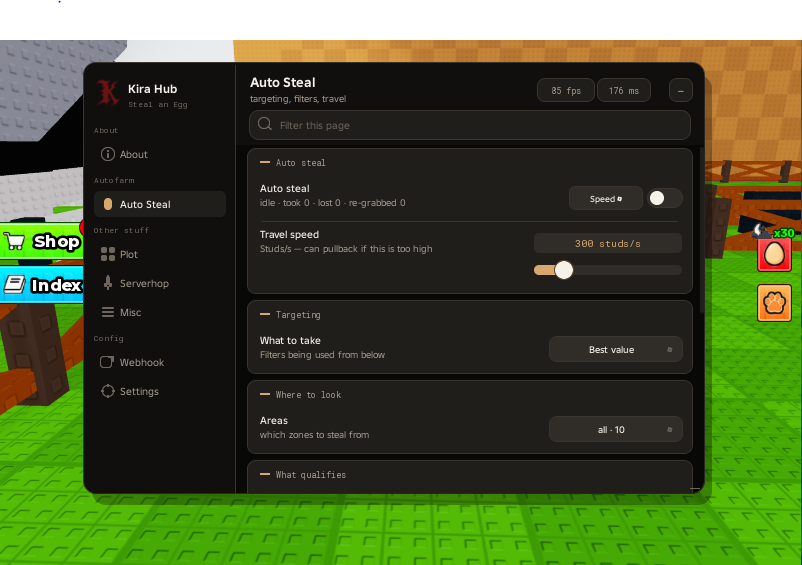Viewport: 802px width, 565px height.
Task: Select the Auto Steal menu item
Action: pyautogui.click(x=160, y=204)
